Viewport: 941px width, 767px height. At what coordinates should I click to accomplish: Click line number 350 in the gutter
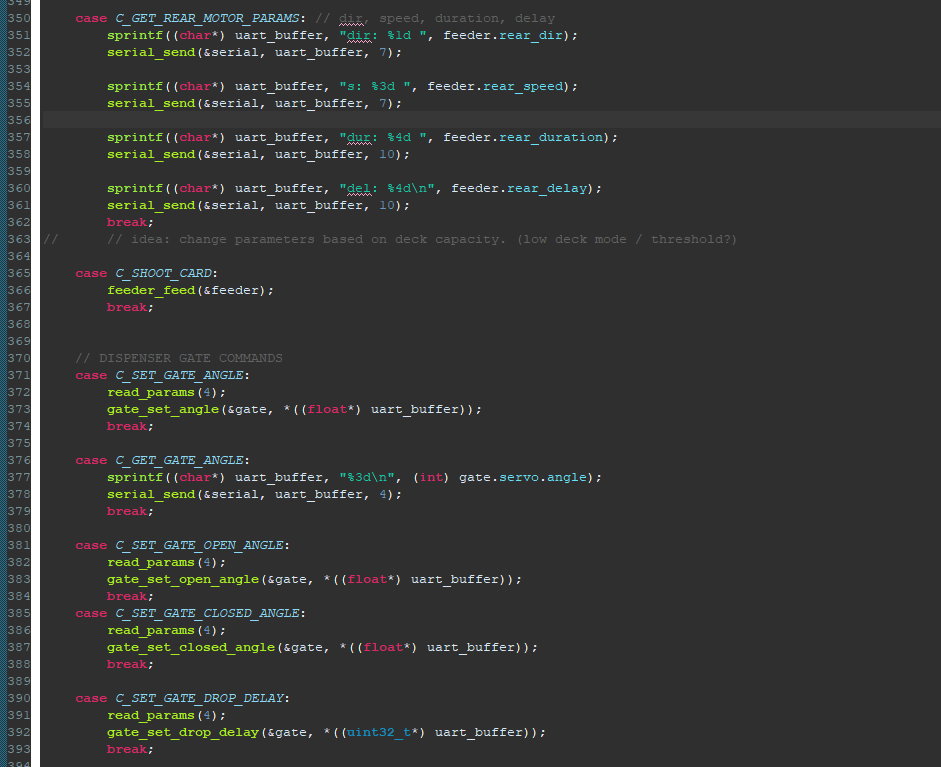tap(19, 19)
